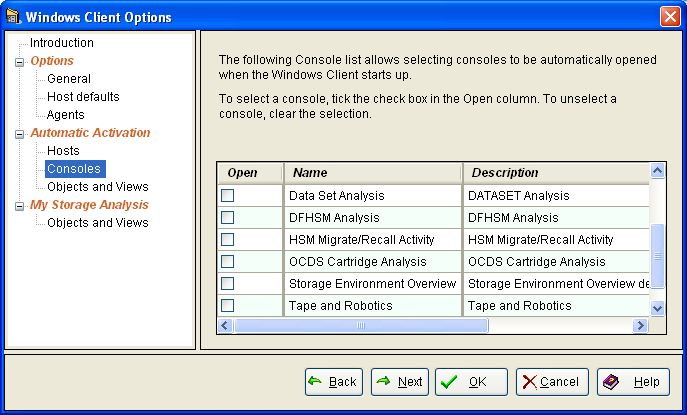Click the green OK checkmark icon
The height and width of the screenshot is (415, 687).
coord(449,382)
